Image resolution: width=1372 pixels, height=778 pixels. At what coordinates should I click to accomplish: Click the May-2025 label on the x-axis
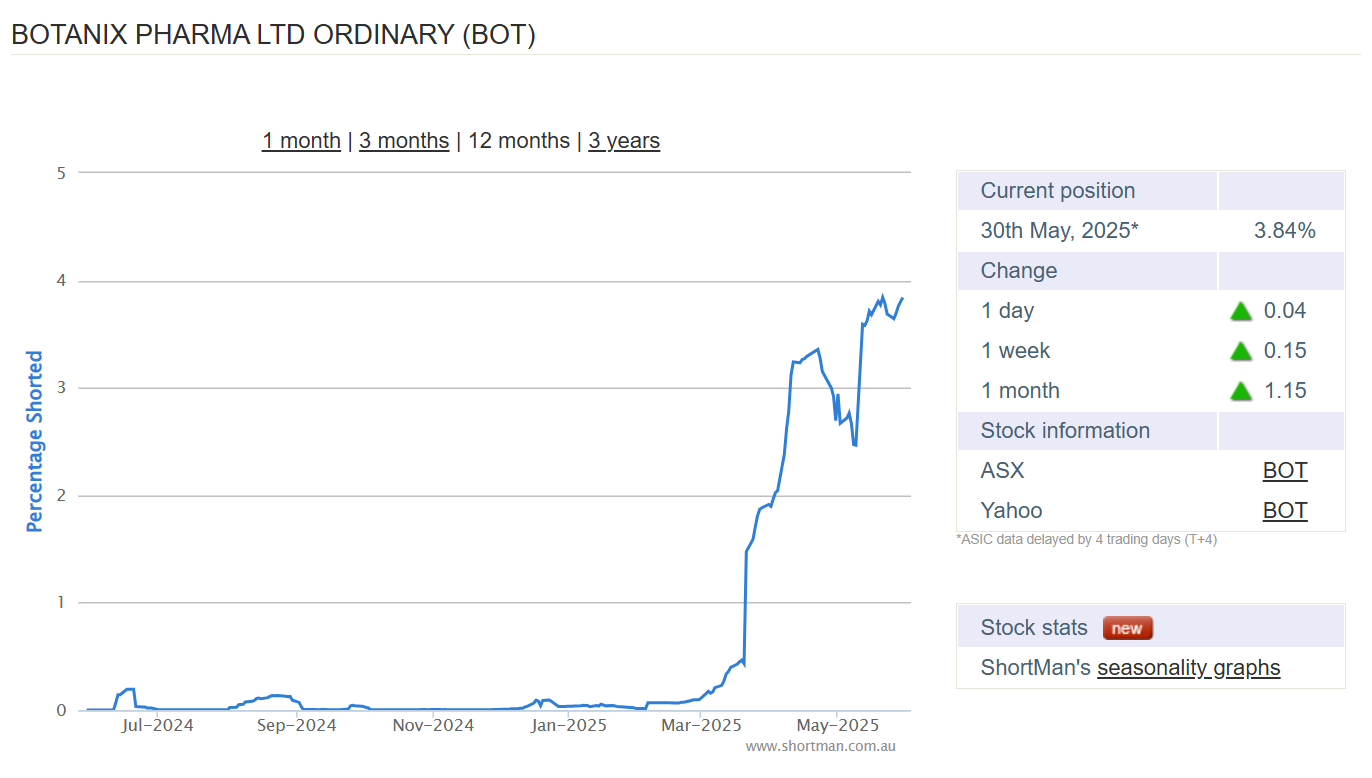coord(836,725)
